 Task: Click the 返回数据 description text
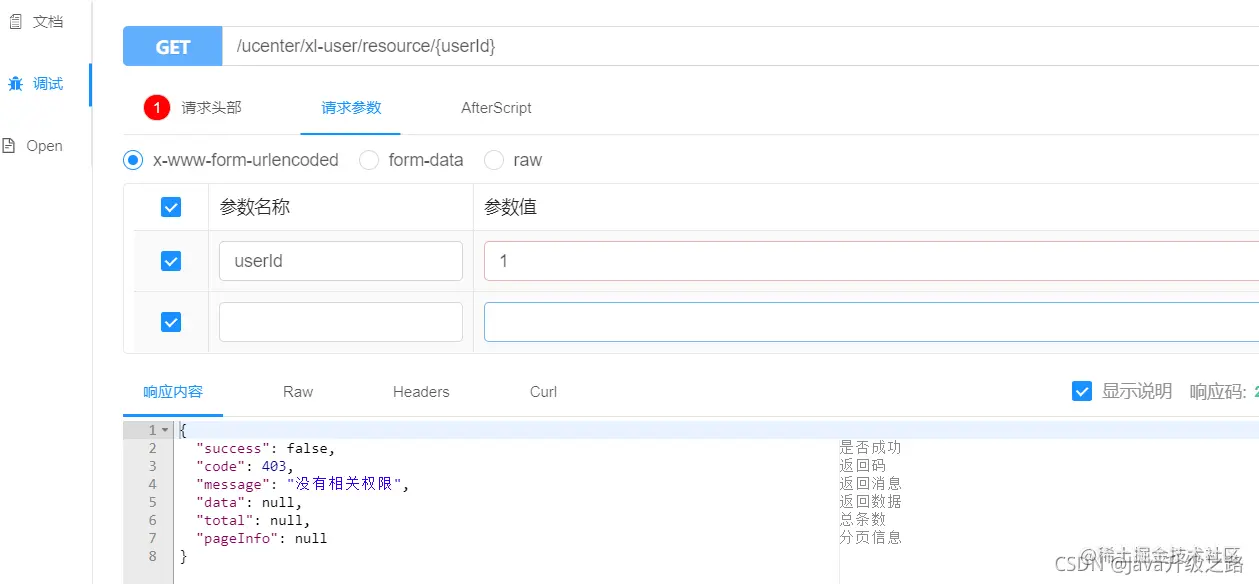coord(870,501)
